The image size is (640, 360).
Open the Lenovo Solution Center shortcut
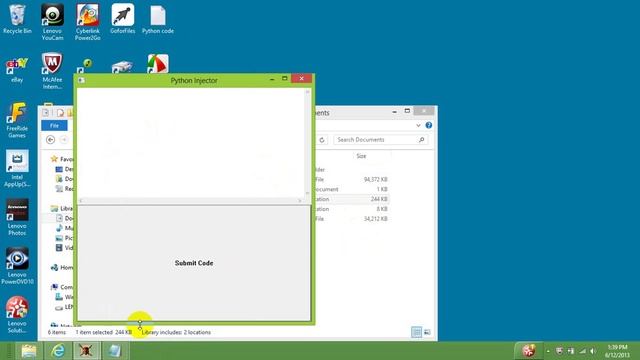point(17,314)
